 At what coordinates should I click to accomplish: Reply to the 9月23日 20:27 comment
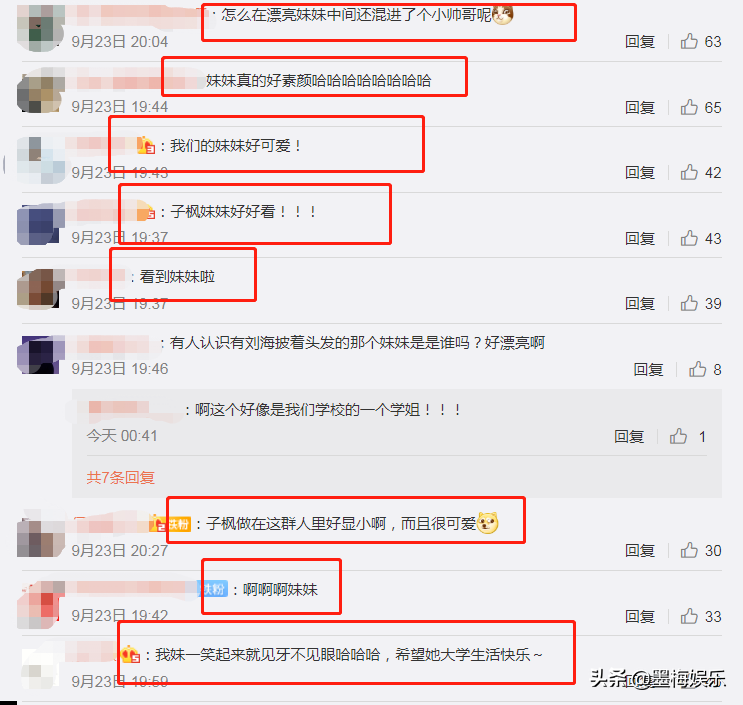(x=640, y=551)
